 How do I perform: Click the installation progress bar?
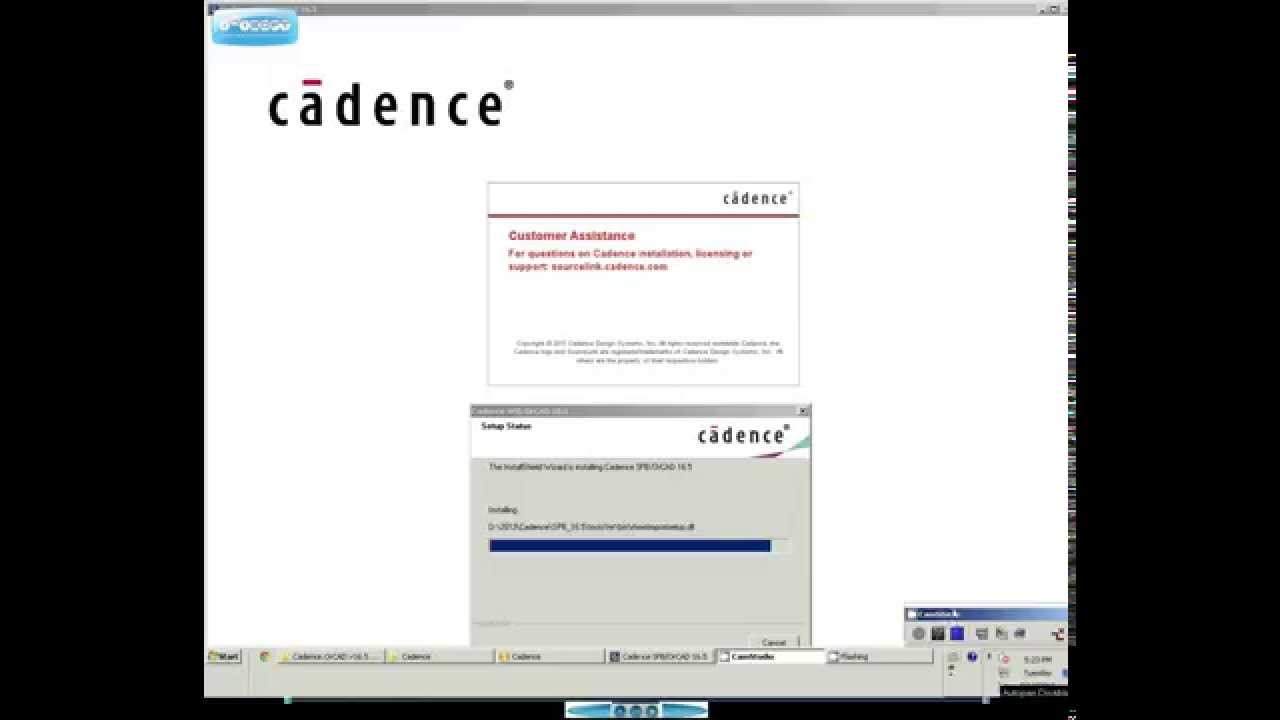coord(638,546)
